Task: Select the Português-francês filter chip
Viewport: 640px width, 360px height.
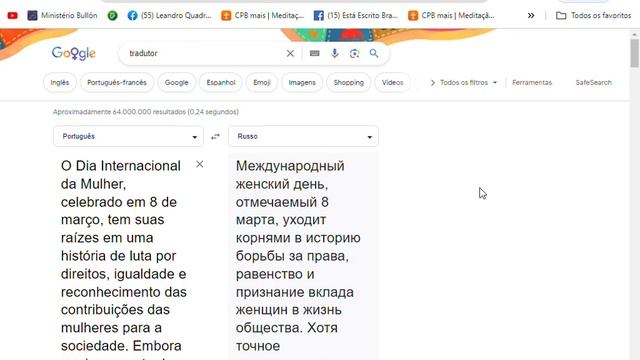Action: [117, 82]
